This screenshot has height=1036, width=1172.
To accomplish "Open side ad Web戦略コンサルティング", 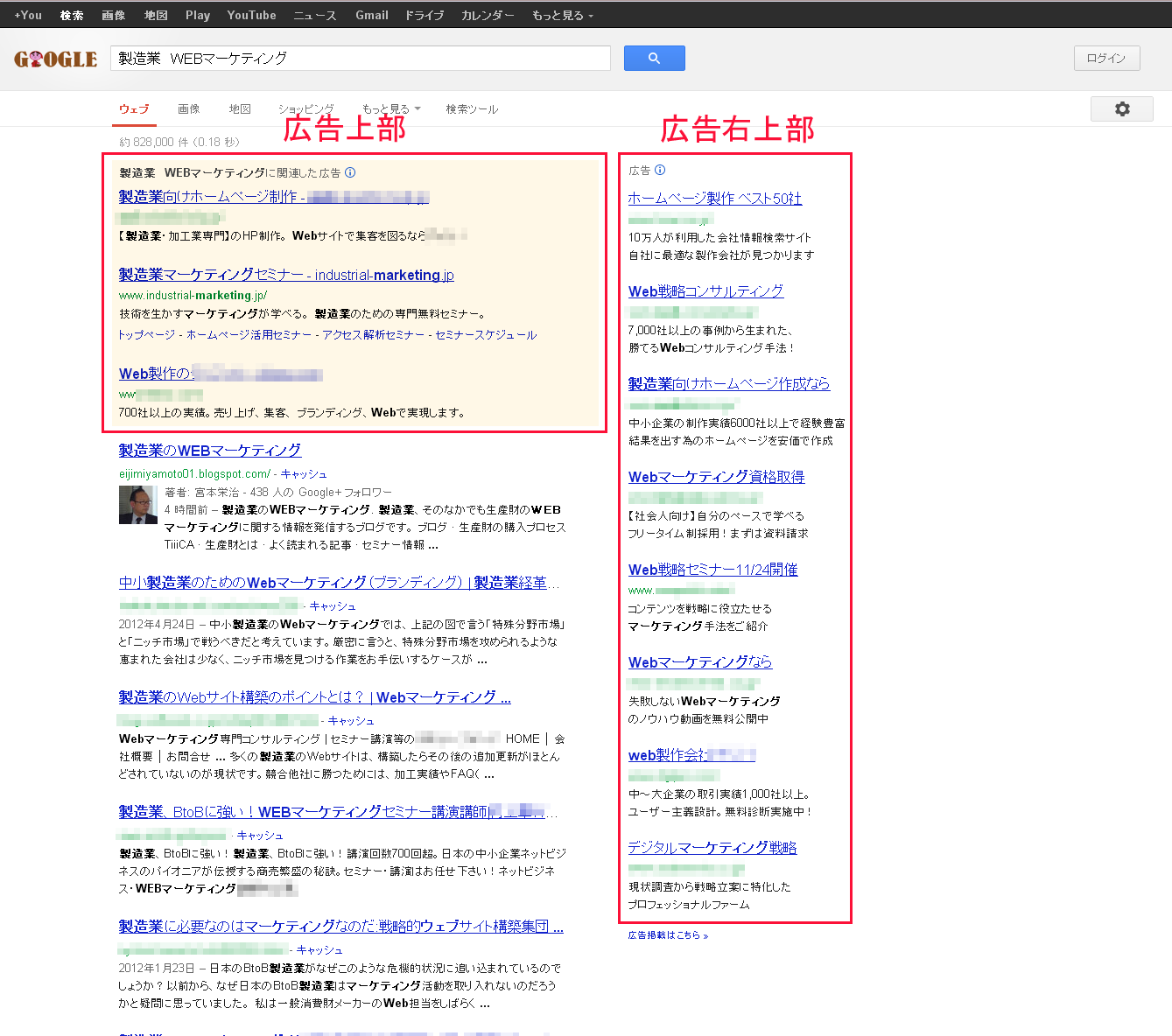I will pyautogui.click(x=706, y=290).
